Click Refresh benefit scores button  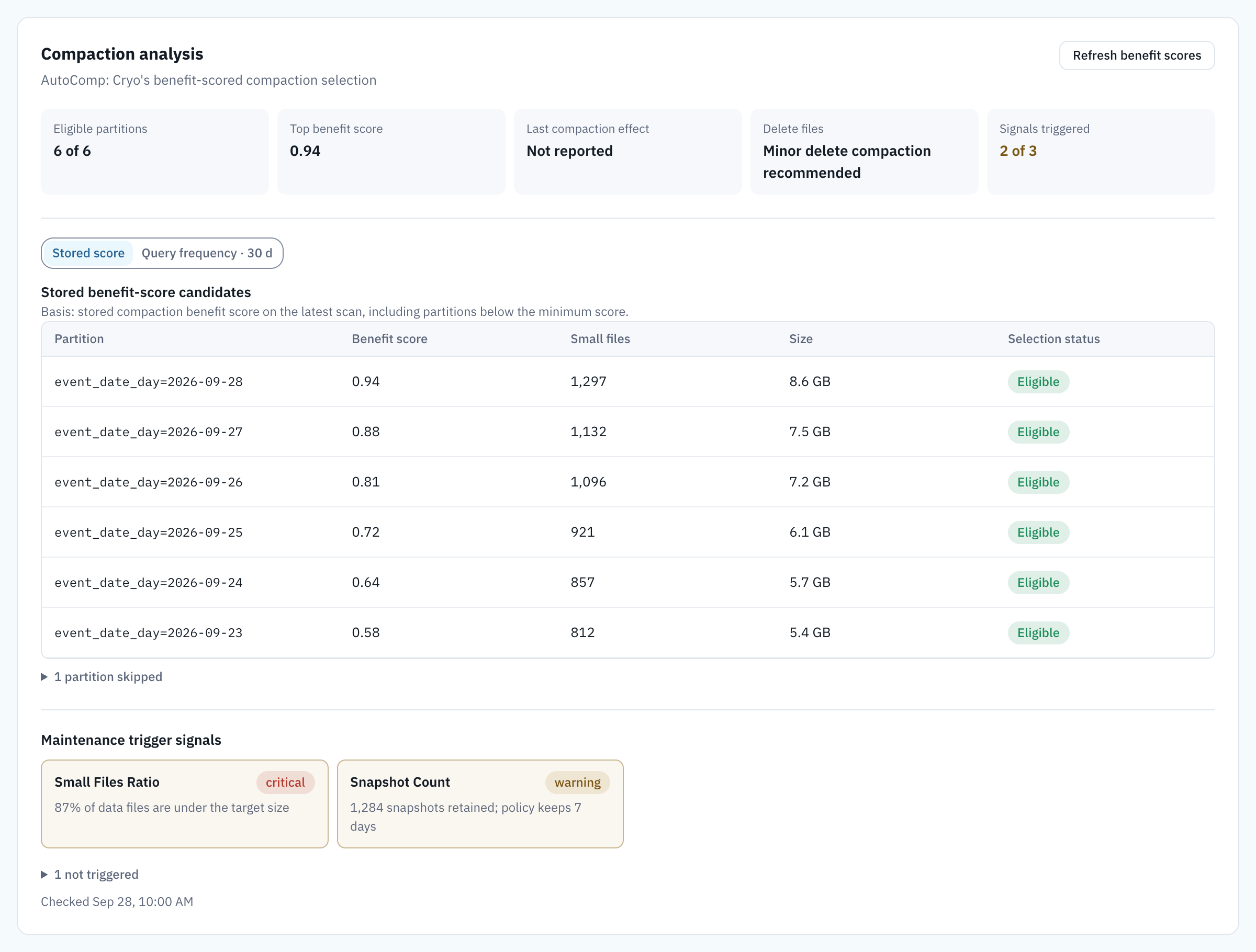tap(1136, 55)
